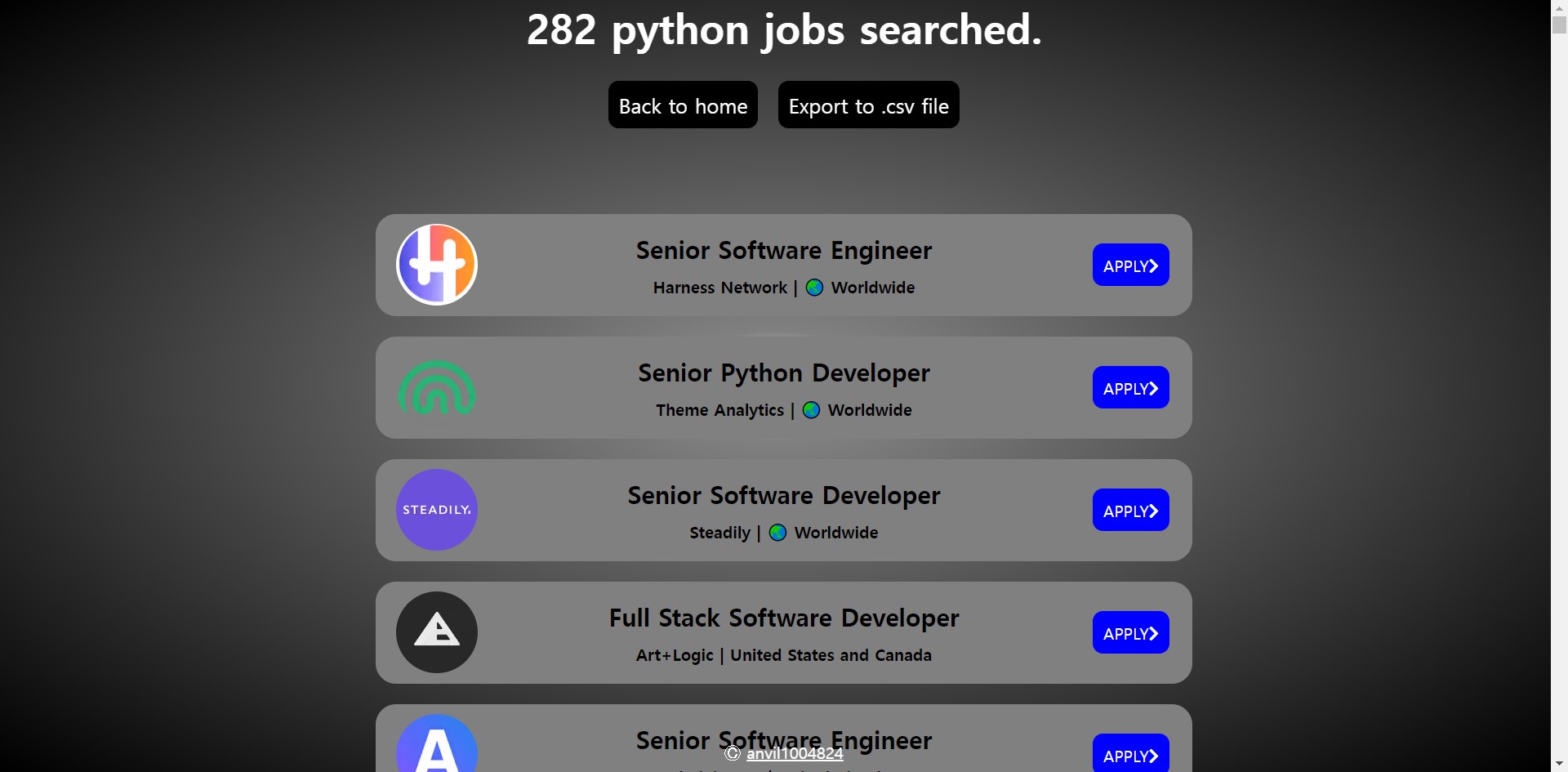Image resolution: width=1568 pixels, height=772 pixels.
Task: Select the Senior Python Developer title
Action: click(x=784, y=373)
